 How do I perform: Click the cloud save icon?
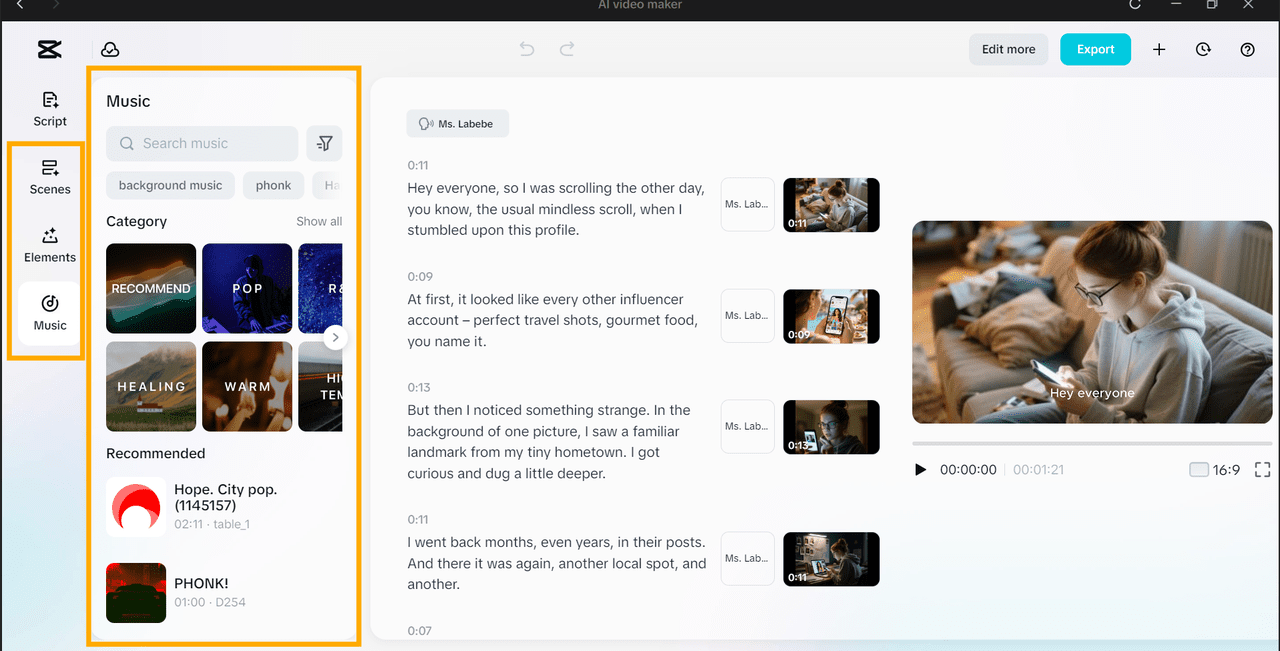[x=110, y=50]
